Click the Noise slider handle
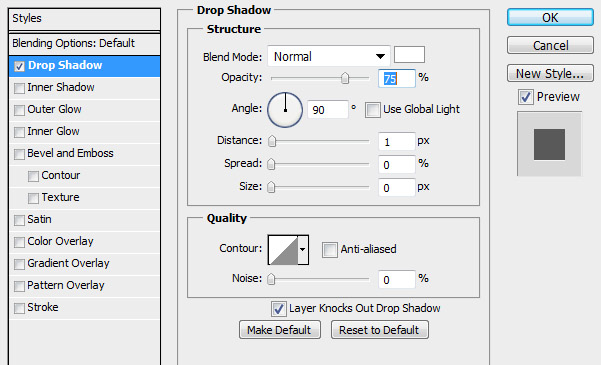601x365 pixels. coord(271,279)
